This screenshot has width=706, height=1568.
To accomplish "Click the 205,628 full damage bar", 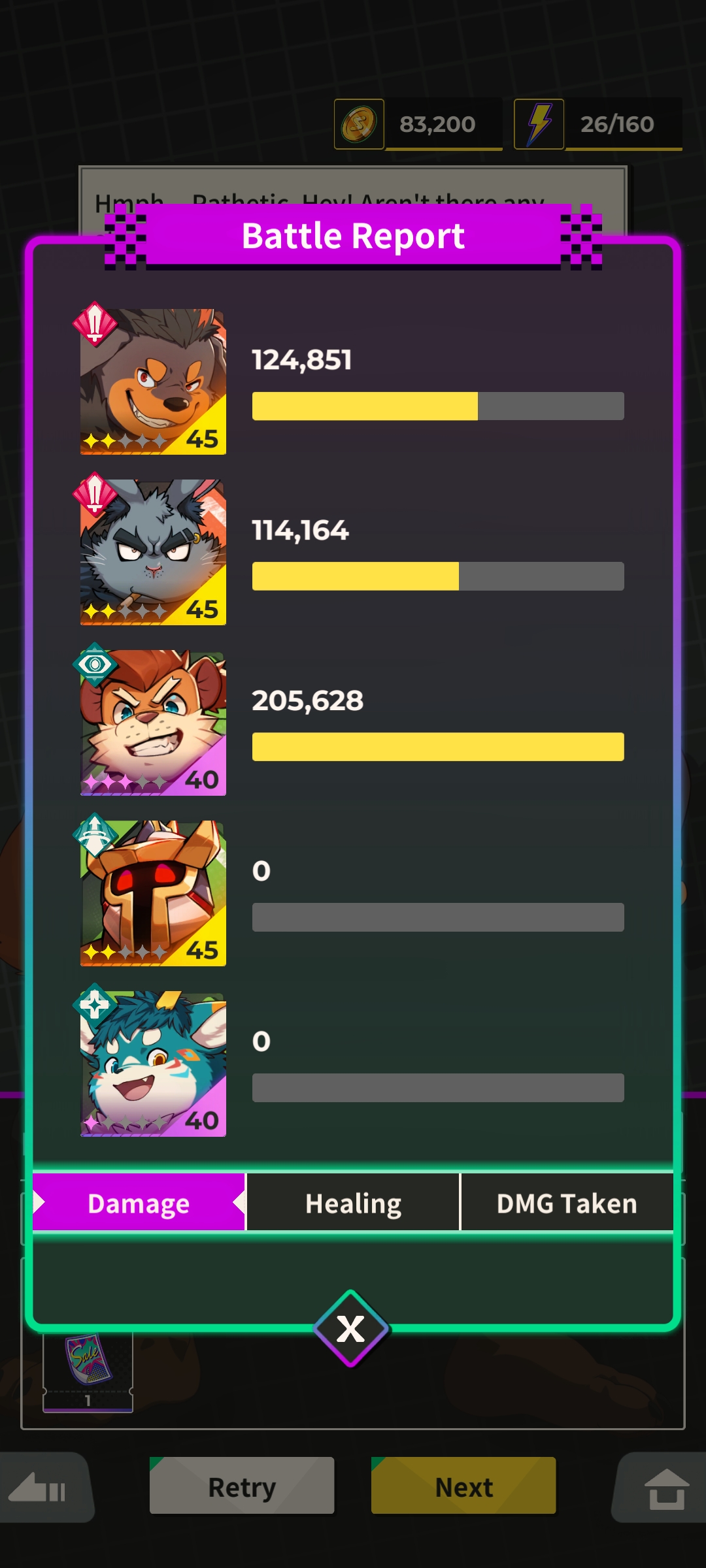I will 438,747.
